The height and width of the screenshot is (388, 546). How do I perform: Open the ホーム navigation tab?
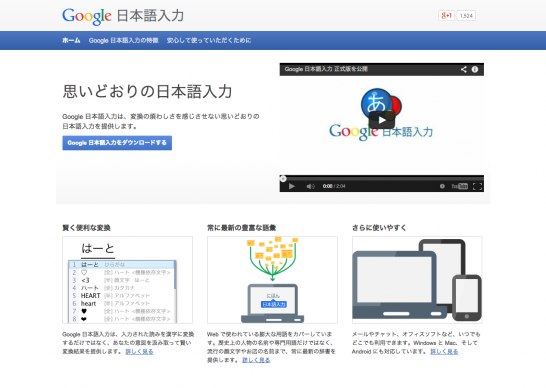(x=71, y=40)
